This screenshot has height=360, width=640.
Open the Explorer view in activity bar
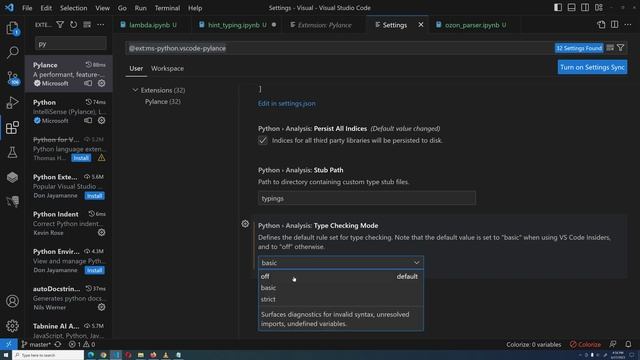[12, 28]
